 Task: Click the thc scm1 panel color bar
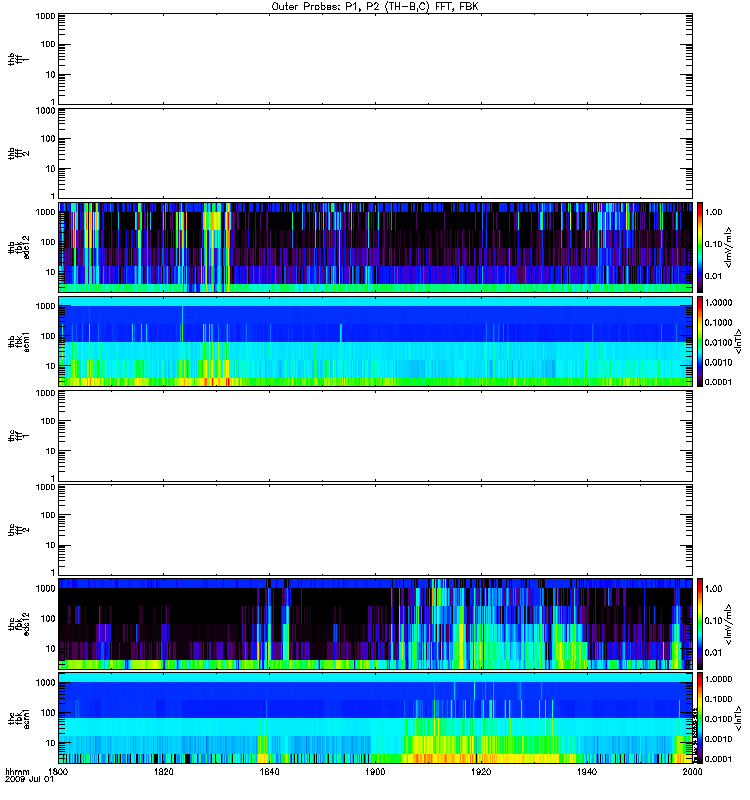click(700, 718)
